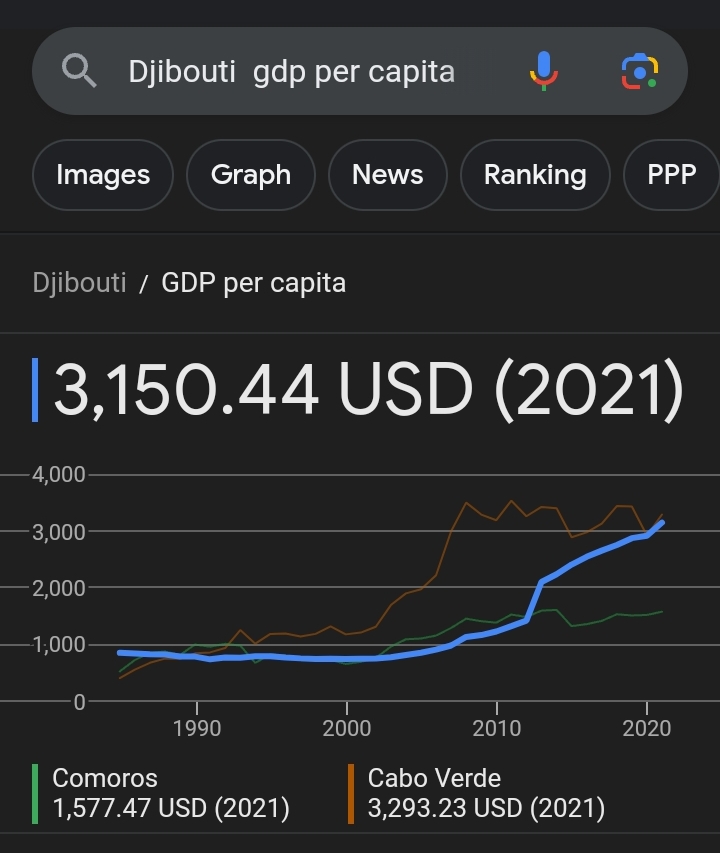Image resolution: width=720 pixels, height=853 pixels.
Task: Select the Graph filter chip
Action: [251, 175]
